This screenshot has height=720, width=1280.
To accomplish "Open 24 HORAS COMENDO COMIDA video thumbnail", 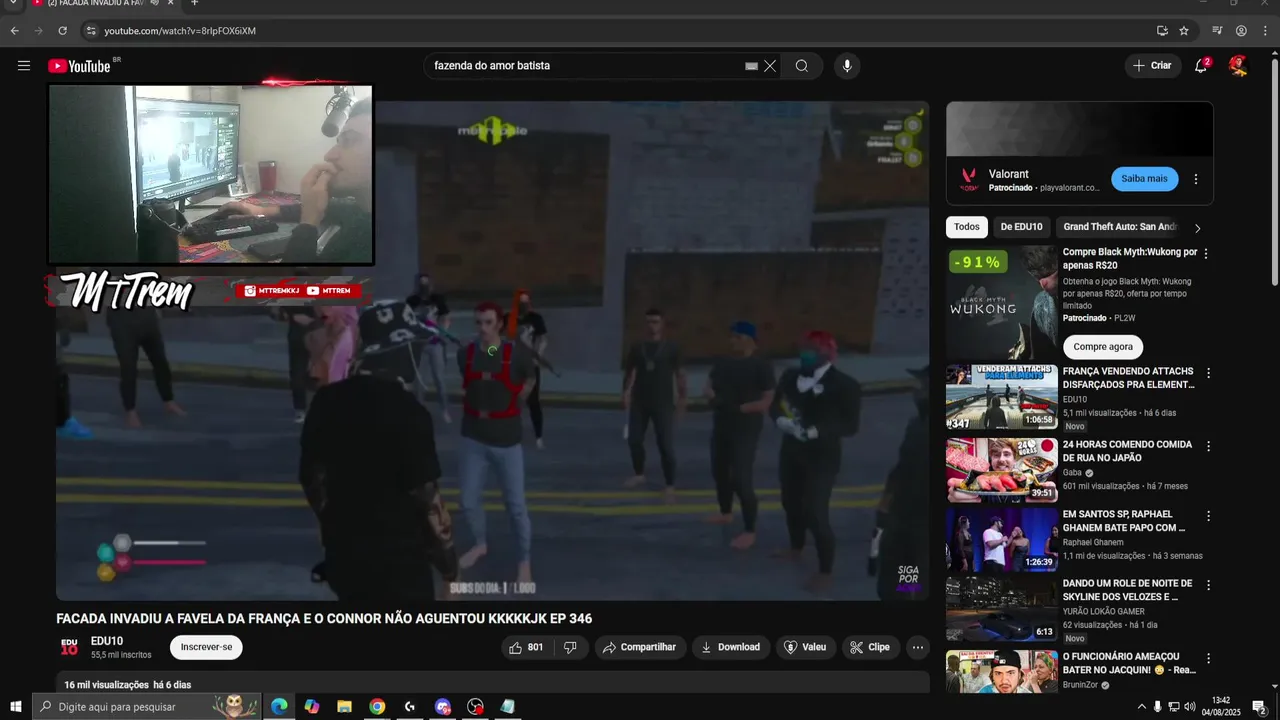I will click(1002, 470).
